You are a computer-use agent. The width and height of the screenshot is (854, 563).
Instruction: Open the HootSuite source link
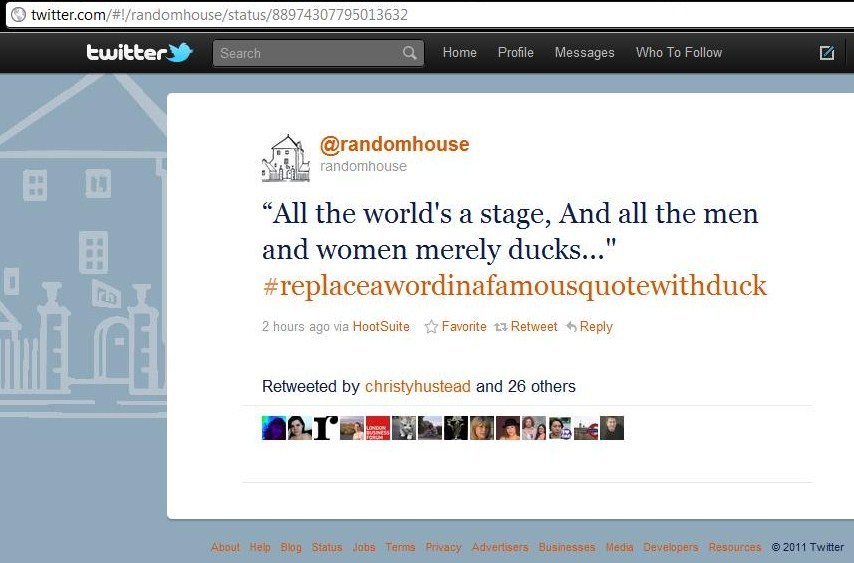coord(381,326)
